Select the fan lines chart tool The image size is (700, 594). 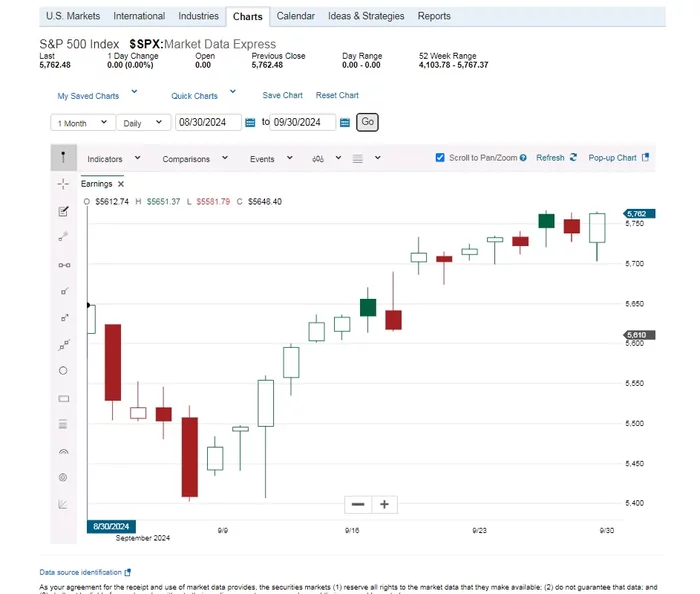pos(63,504)
